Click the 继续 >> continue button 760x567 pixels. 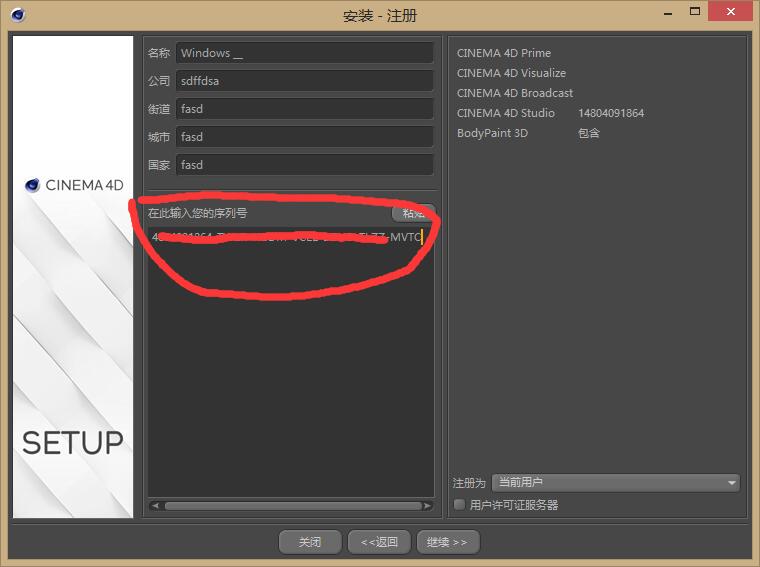coord(447,542)
